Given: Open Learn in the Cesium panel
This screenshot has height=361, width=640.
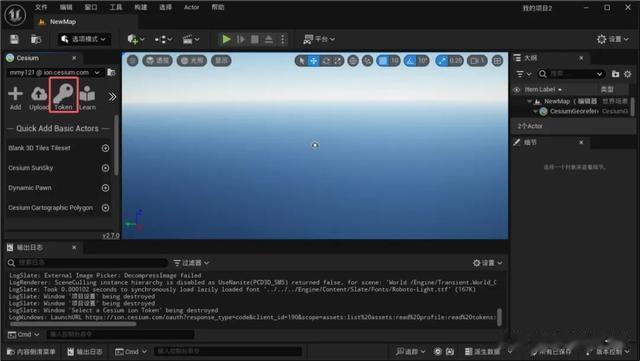Looking at the screenshot, I should (87, 98).
